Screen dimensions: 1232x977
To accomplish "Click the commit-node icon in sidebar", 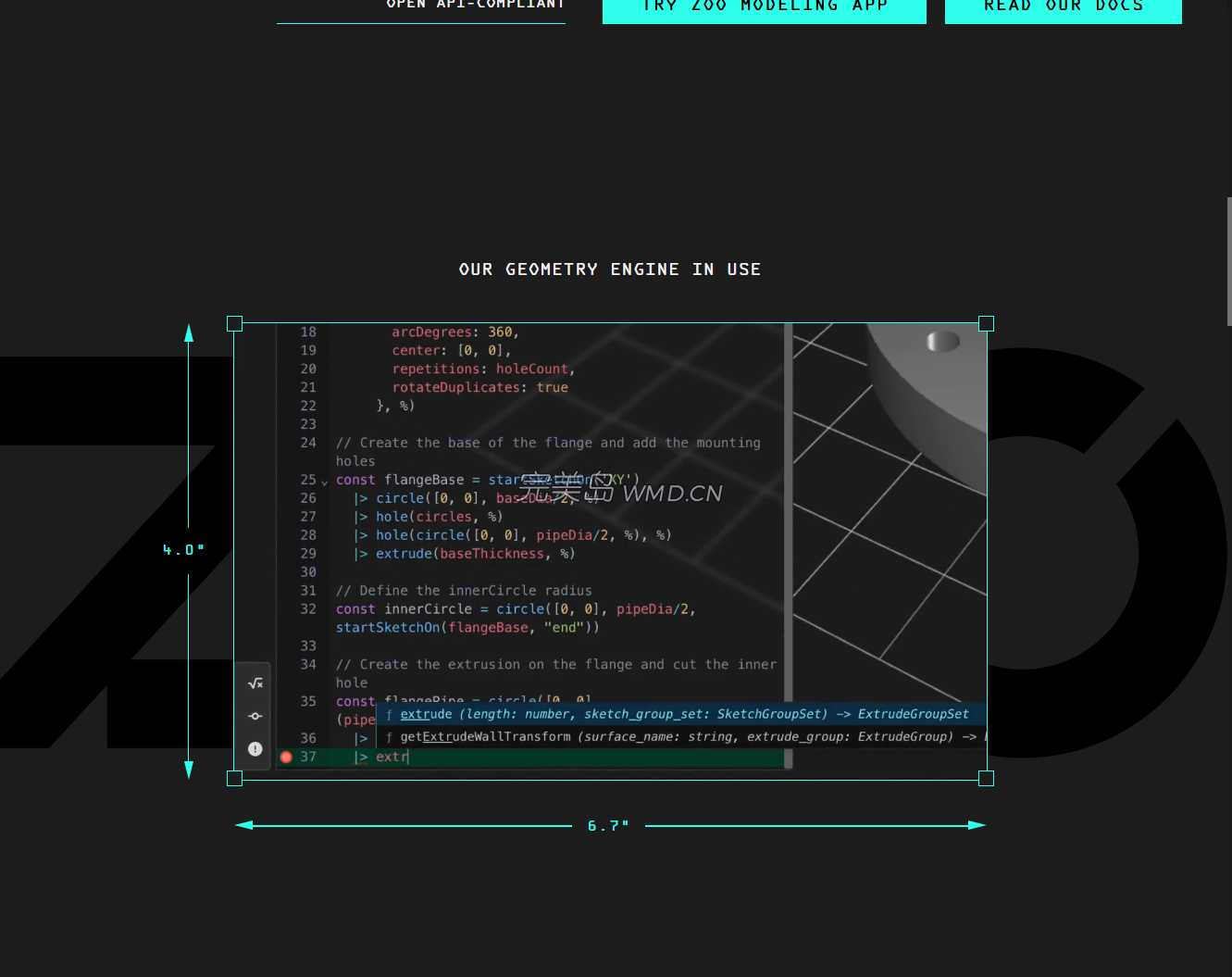I will coord(255,716).
